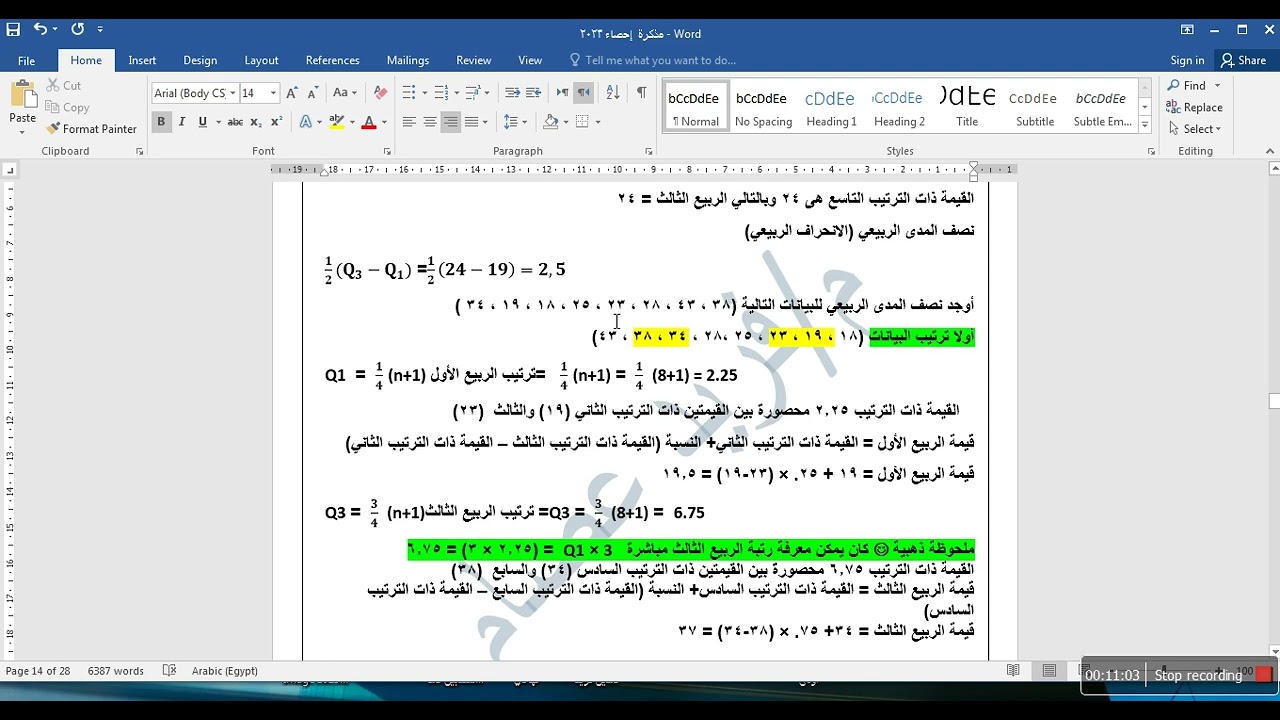Open the File tab
This screenshot has width=1280, height=720.
(26, 60)
